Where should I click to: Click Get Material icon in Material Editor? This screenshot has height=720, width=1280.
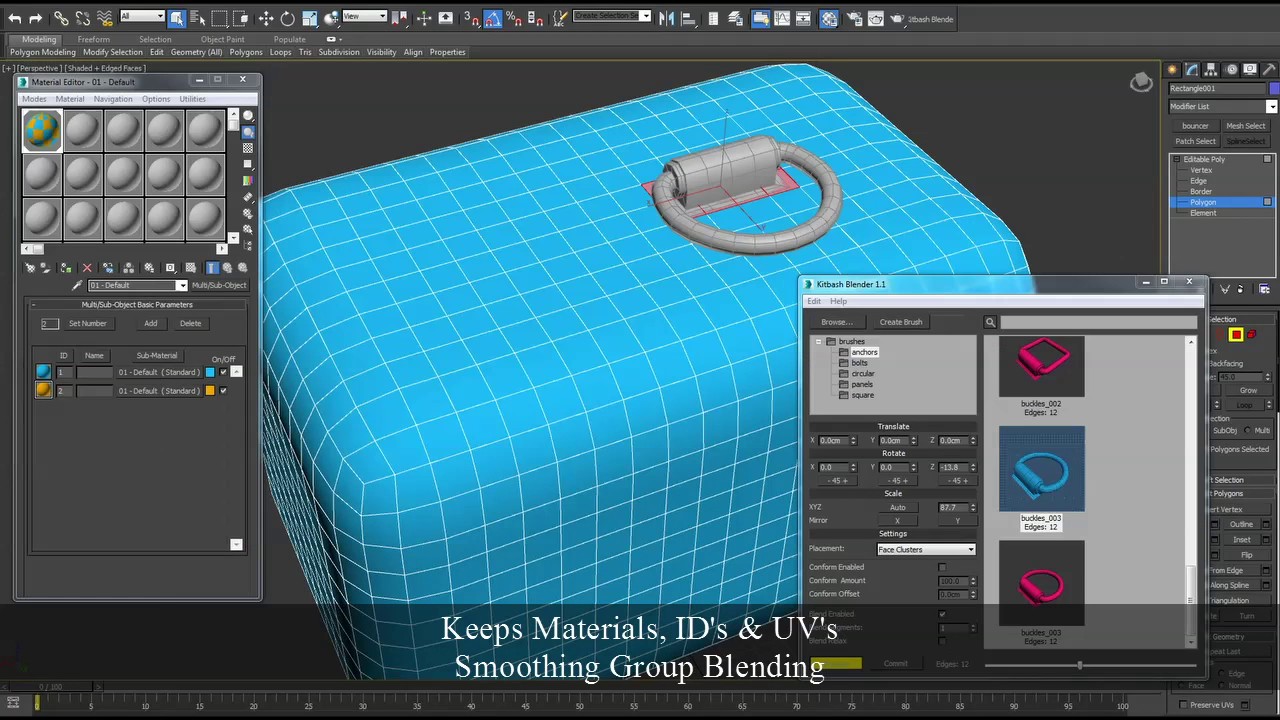(x=31, y=268)
